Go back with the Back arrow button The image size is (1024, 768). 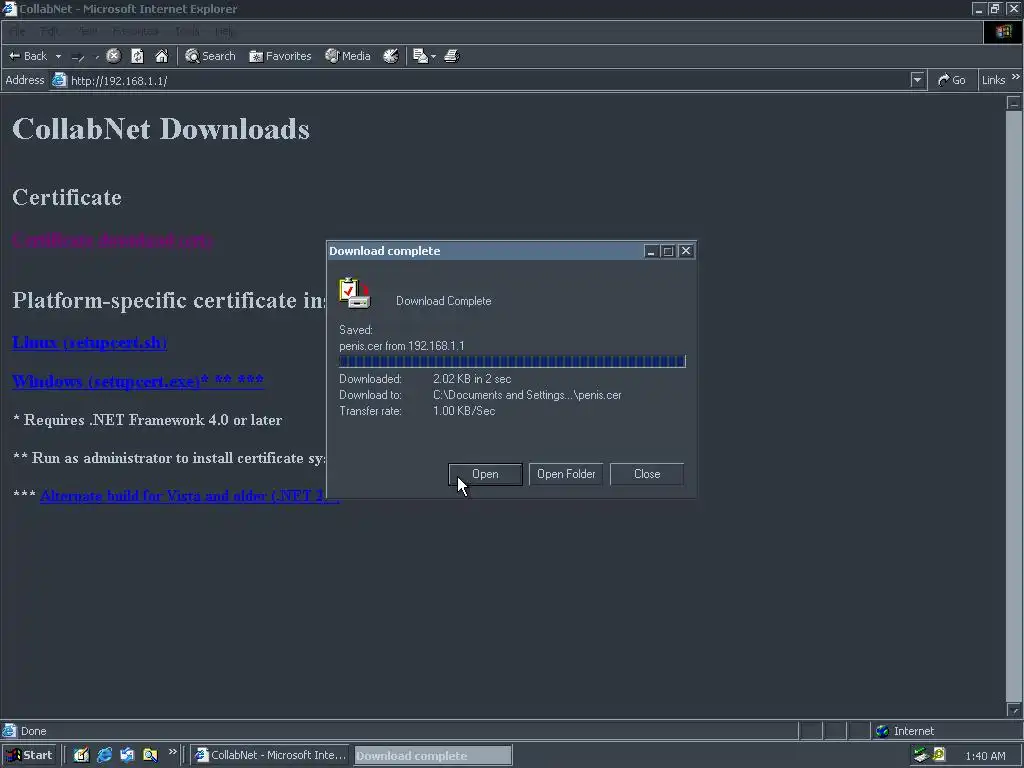[27, 56]
